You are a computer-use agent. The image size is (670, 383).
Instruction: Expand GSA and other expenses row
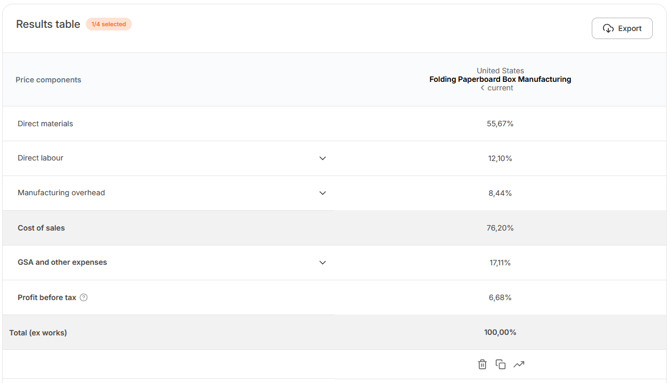pyautogui.click(x=323, y=262)
